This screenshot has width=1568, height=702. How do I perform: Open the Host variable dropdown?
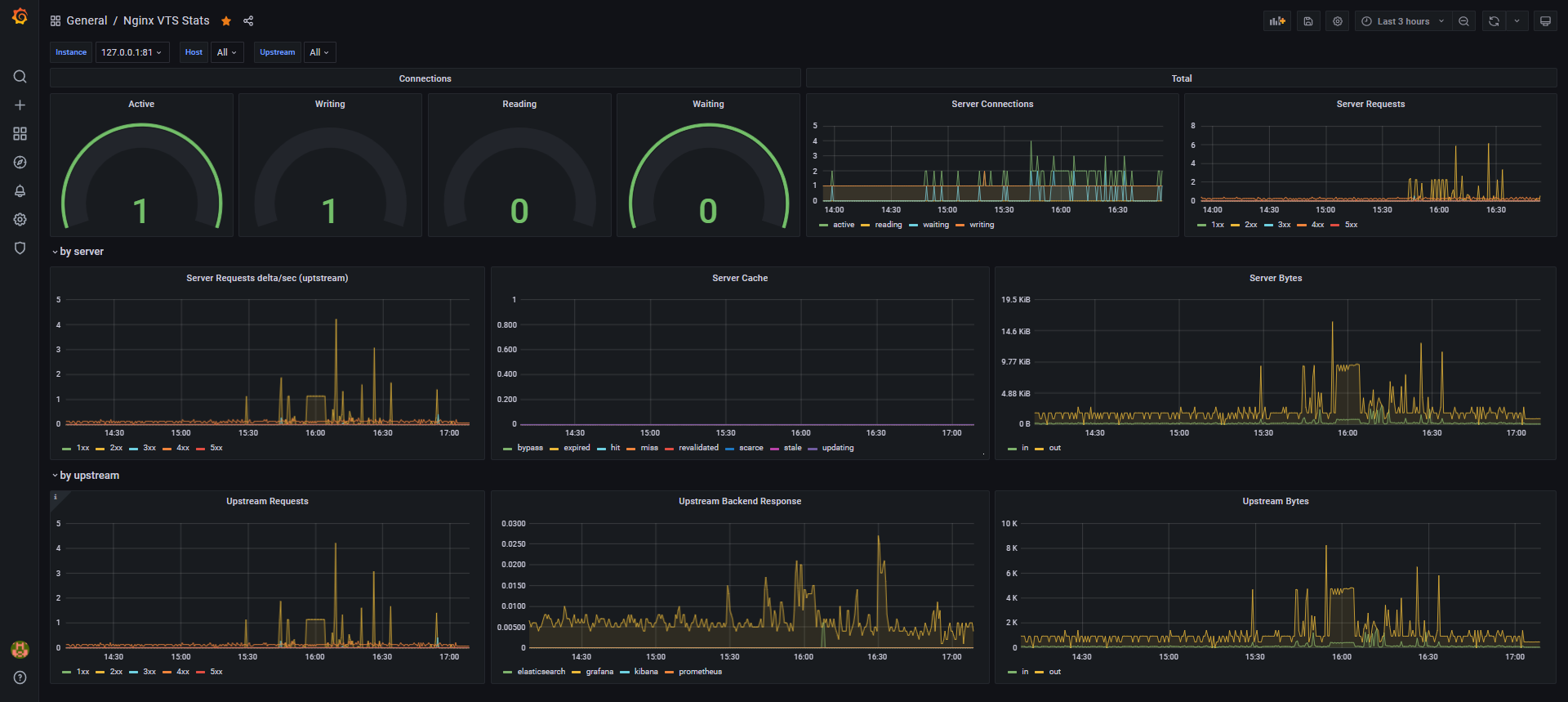pos(227,52)
